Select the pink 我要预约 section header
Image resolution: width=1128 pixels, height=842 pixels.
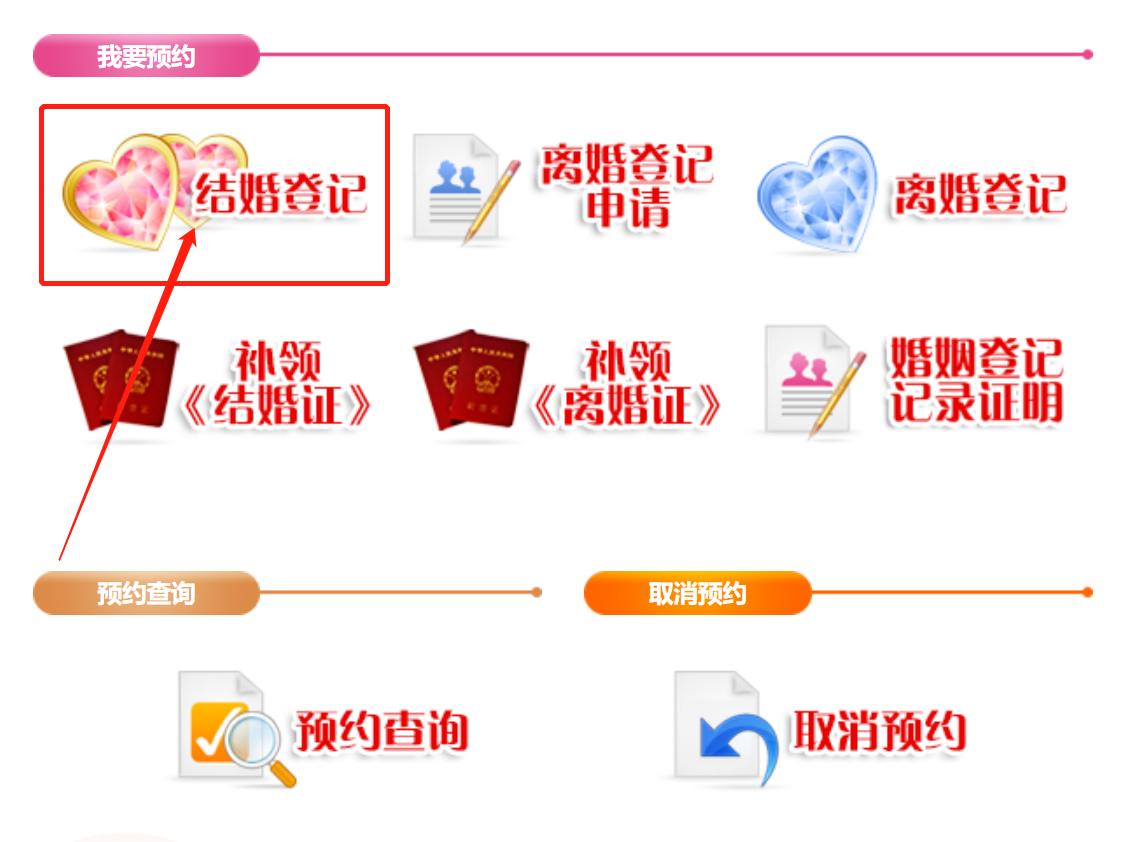click(x=146, y=55)
